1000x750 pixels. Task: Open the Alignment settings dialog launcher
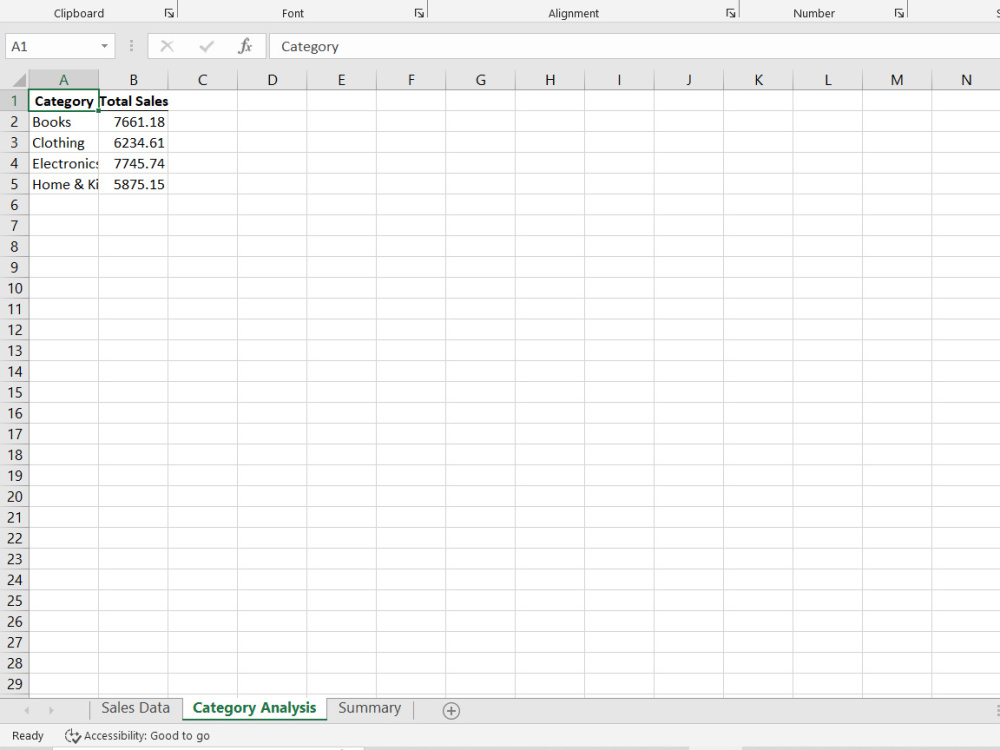coord(730,13)
